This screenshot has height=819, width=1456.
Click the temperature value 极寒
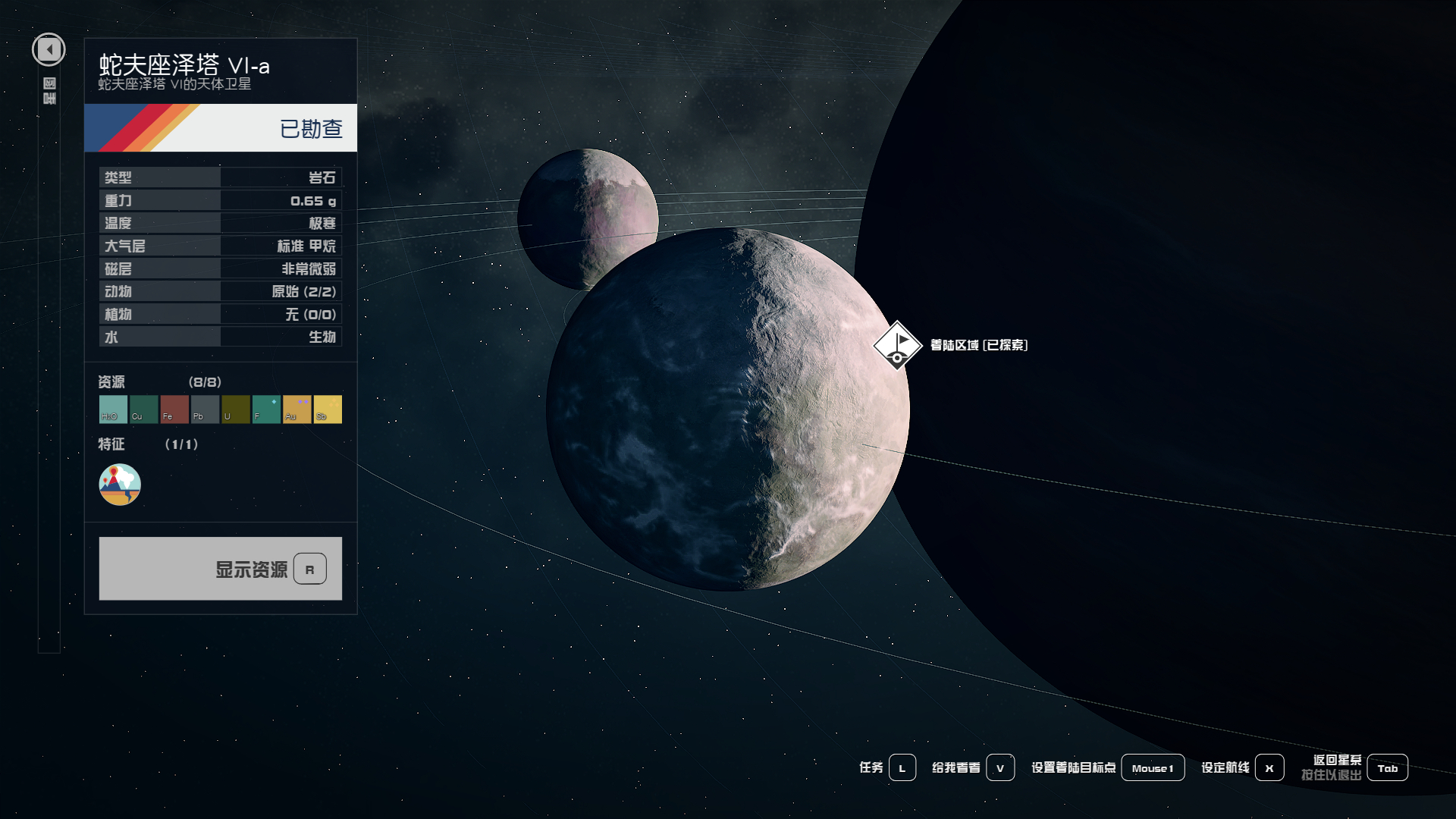(322, 223)
